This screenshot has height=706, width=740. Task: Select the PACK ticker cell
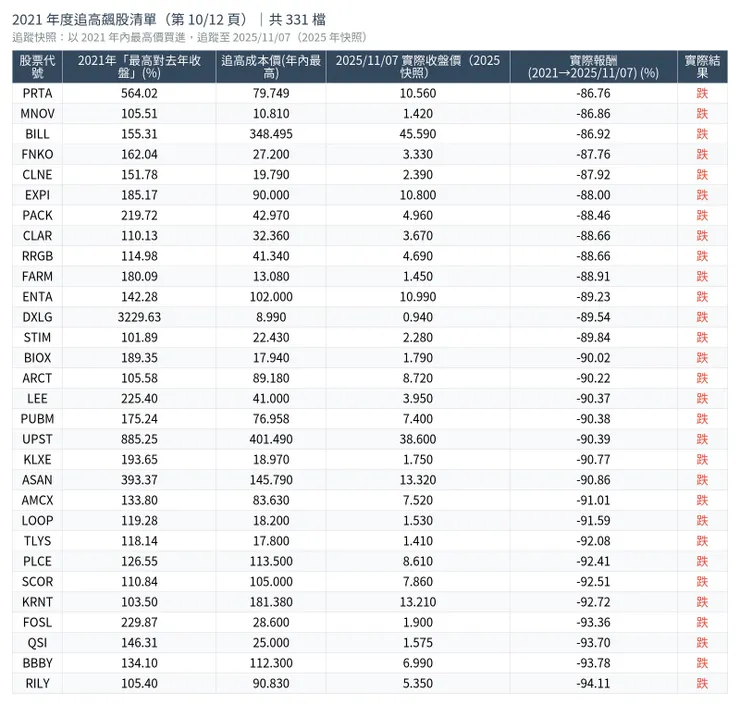37,215
